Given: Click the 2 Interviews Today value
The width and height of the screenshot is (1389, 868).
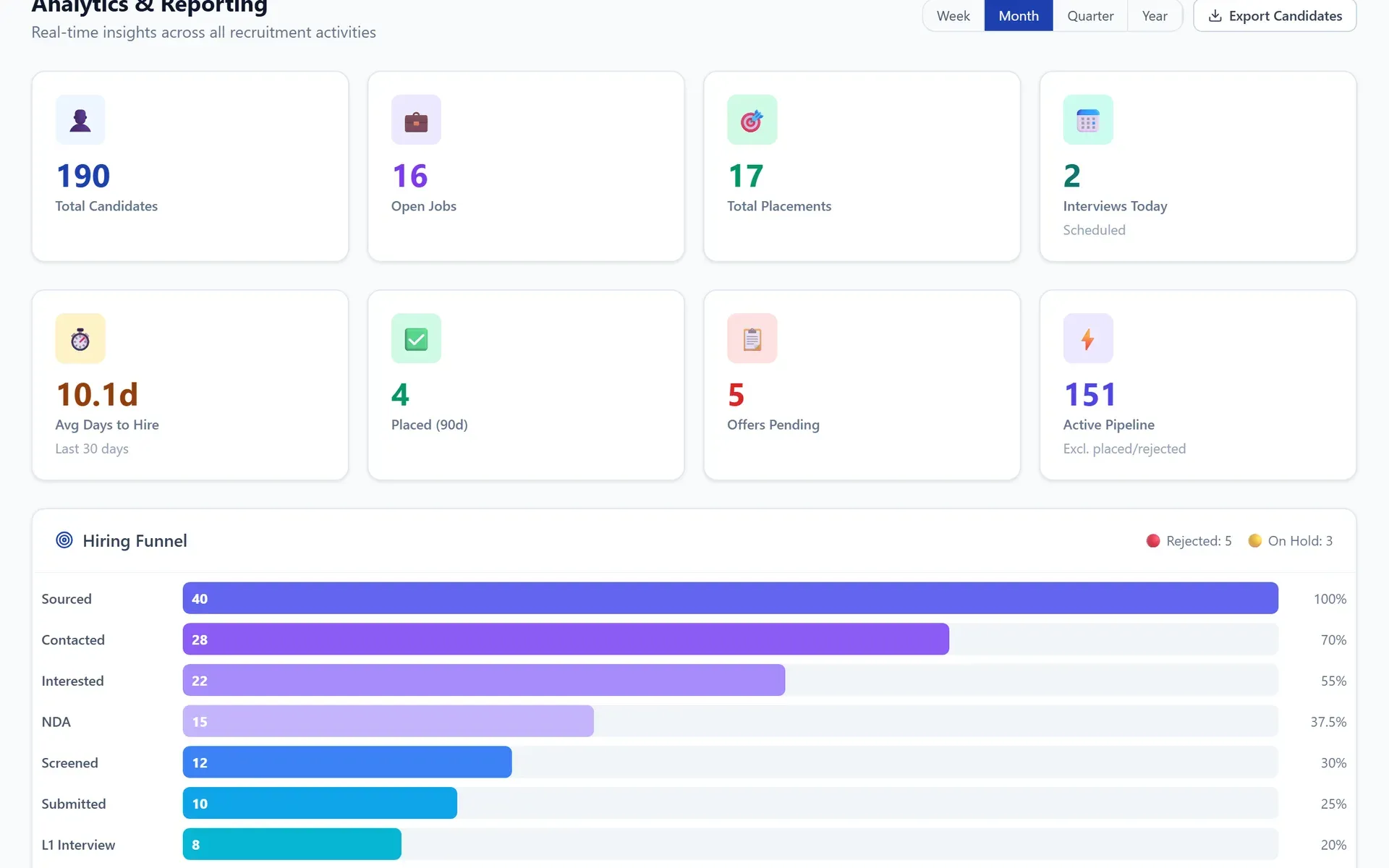Looking at the screenshot, I should 1072,176.
